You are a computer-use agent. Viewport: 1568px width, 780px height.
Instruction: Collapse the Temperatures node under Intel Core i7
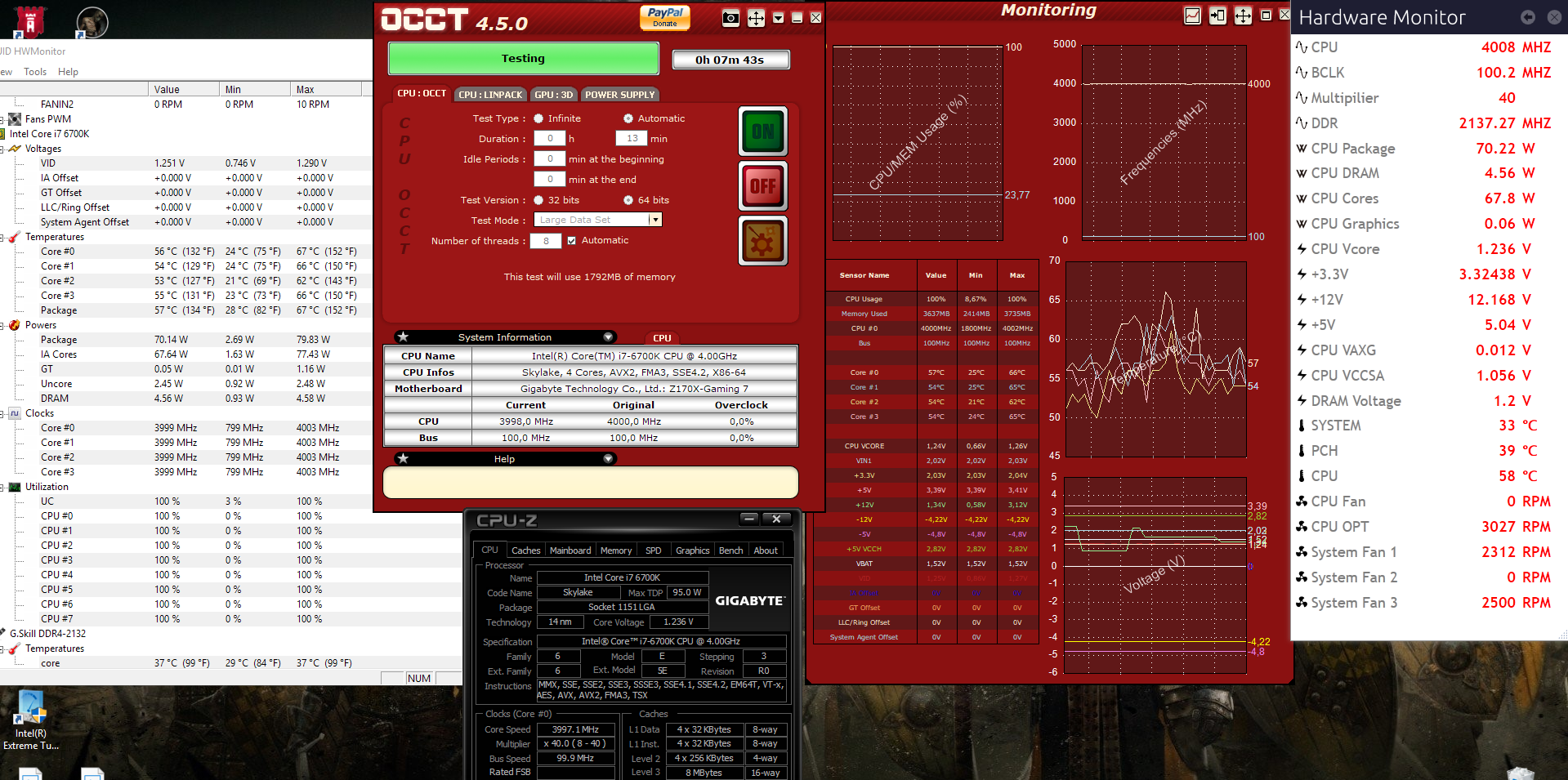pos(2,238)
